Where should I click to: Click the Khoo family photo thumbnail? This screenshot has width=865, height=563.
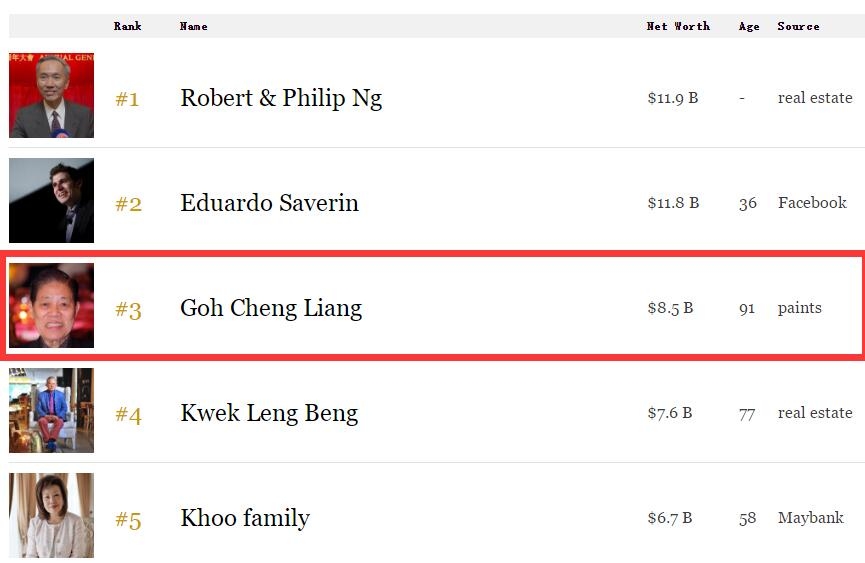pos(51,516)
